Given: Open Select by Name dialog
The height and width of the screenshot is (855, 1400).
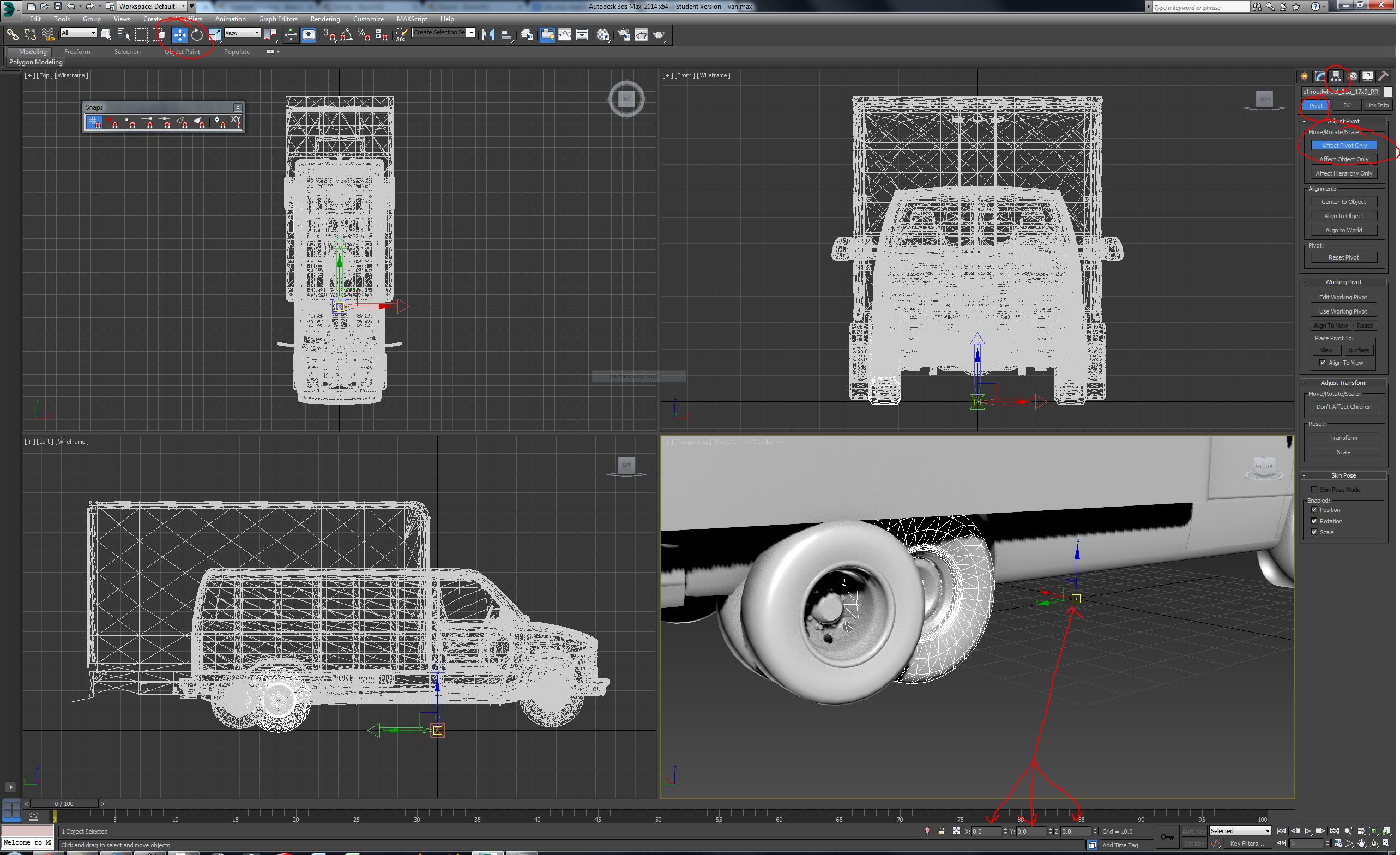Looking at the screenshot, I should (x=123, y=35).
